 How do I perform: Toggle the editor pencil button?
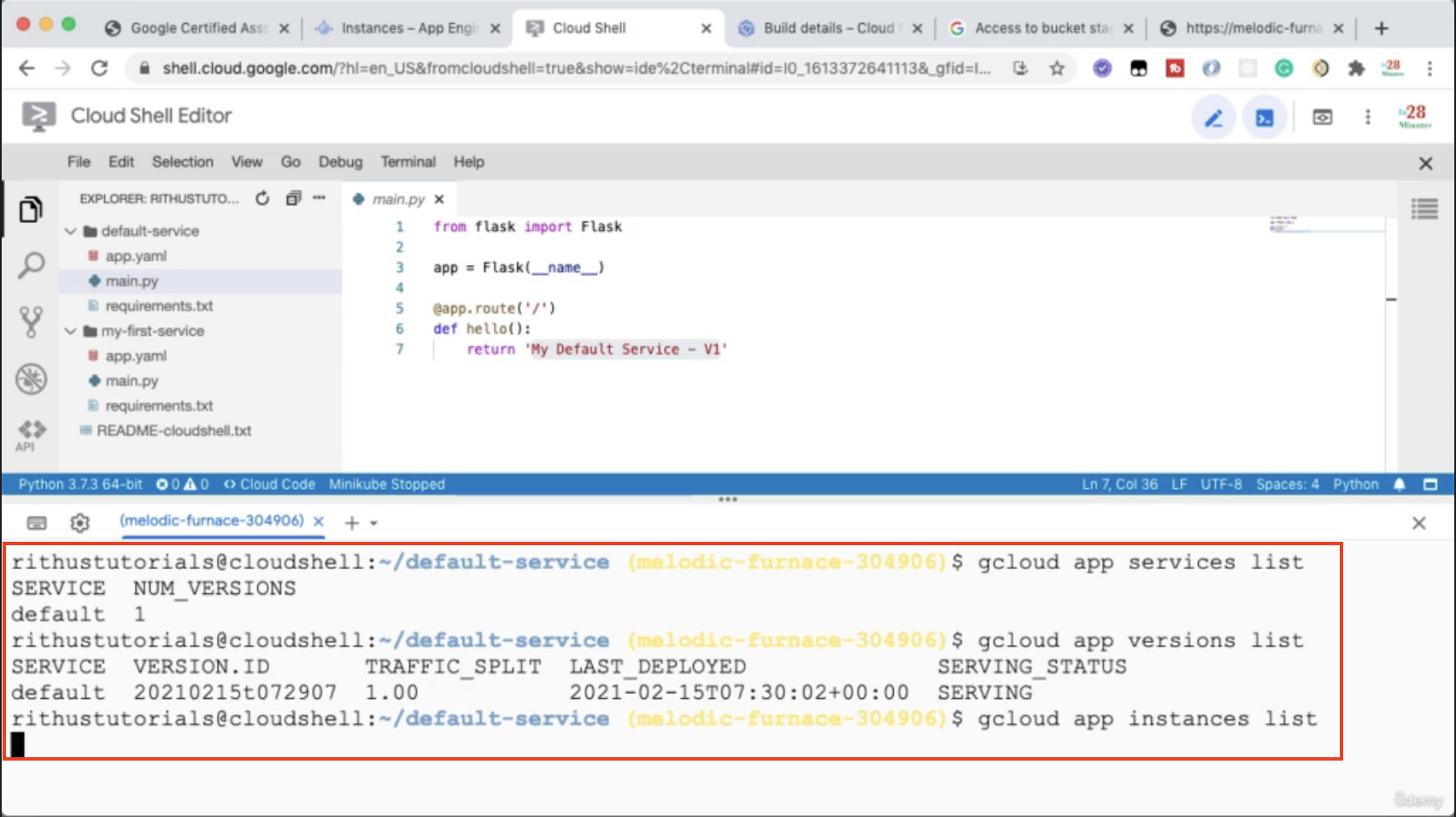click(x=1213, y=117)
